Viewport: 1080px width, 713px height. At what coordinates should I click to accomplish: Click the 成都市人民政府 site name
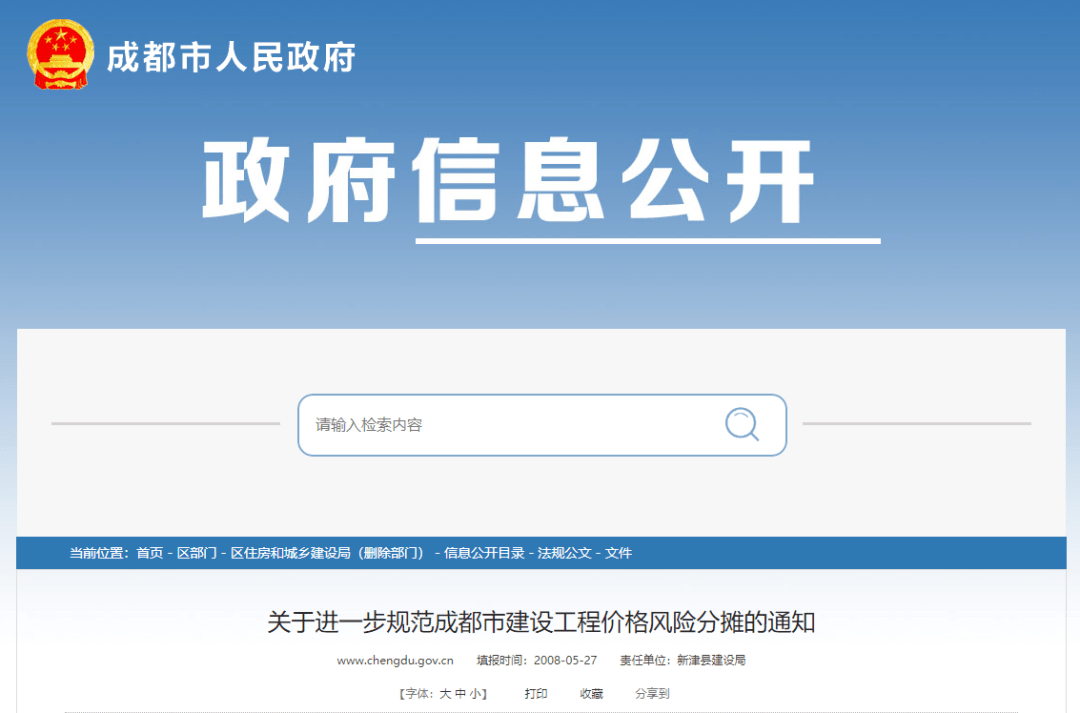pos(232,59)
